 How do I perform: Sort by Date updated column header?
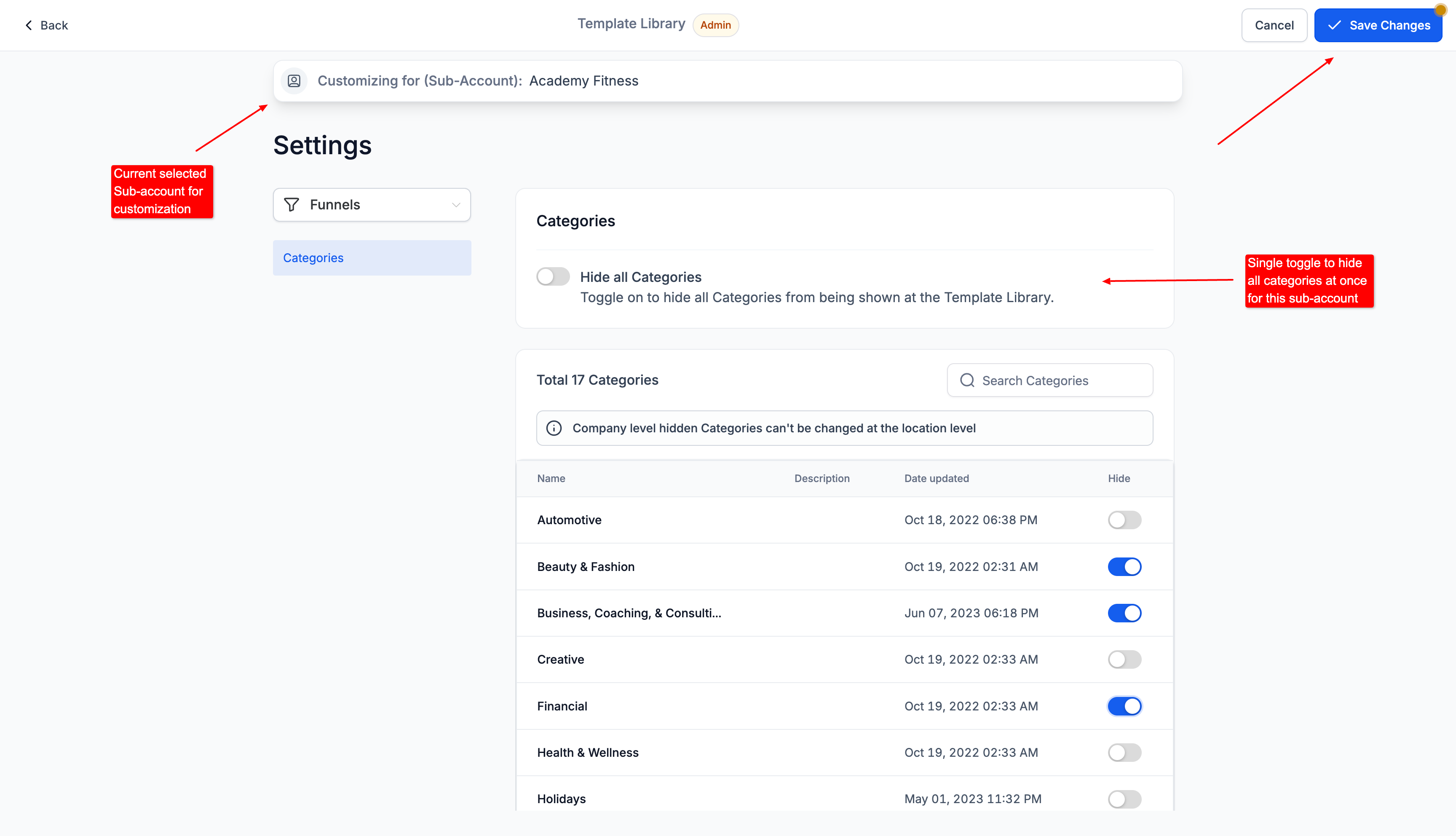pyautogui.click(x=936, y=478)
